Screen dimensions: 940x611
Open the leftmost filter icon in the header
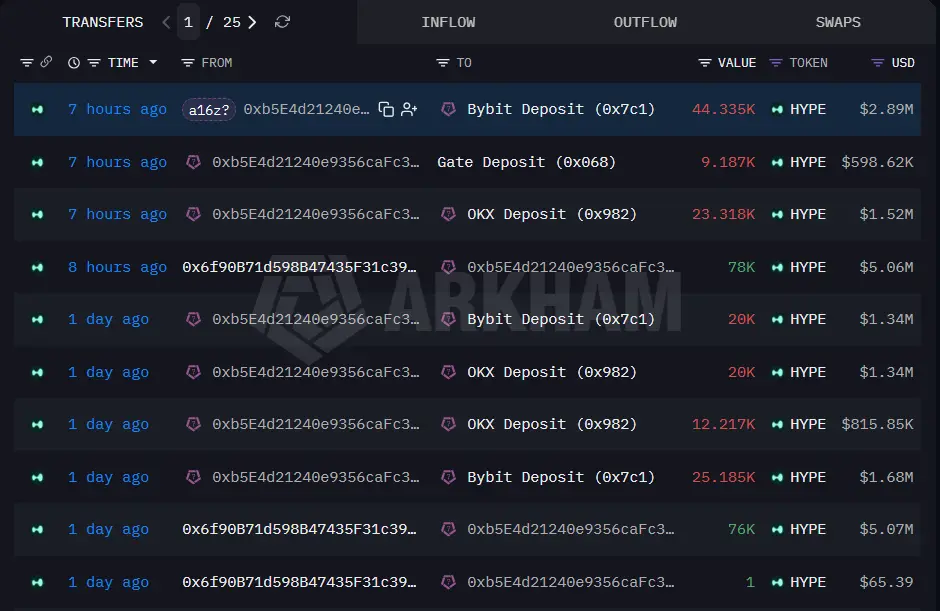(26, 62)
